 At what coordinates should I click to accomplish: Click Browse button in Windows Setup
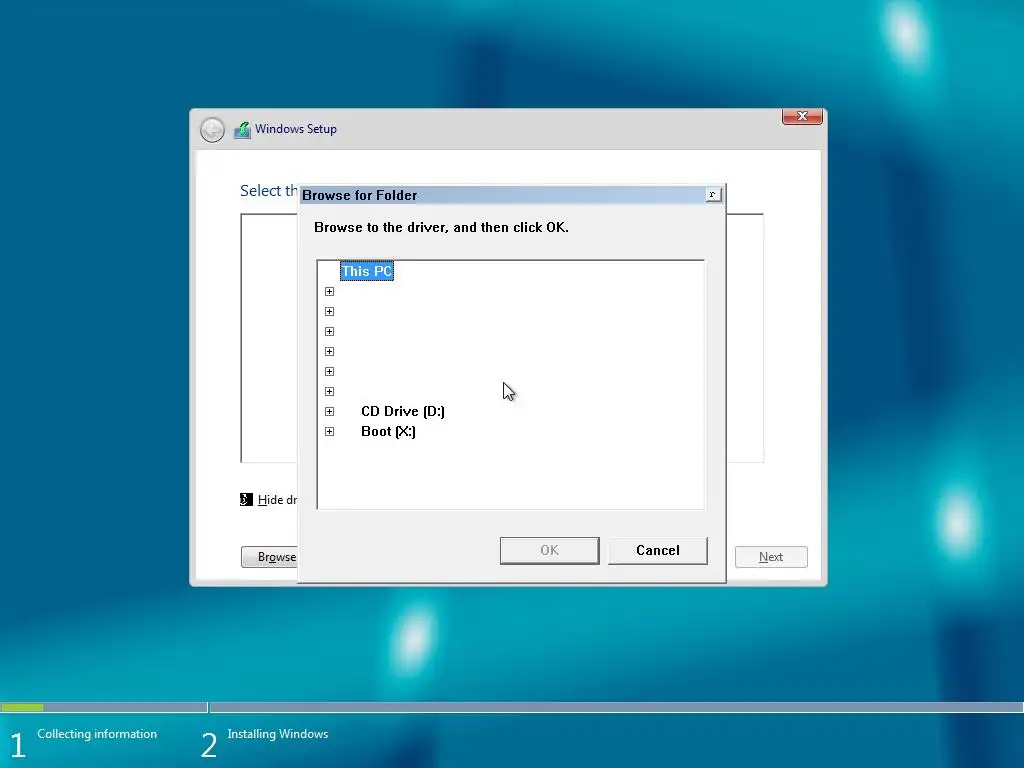(270, 557)
